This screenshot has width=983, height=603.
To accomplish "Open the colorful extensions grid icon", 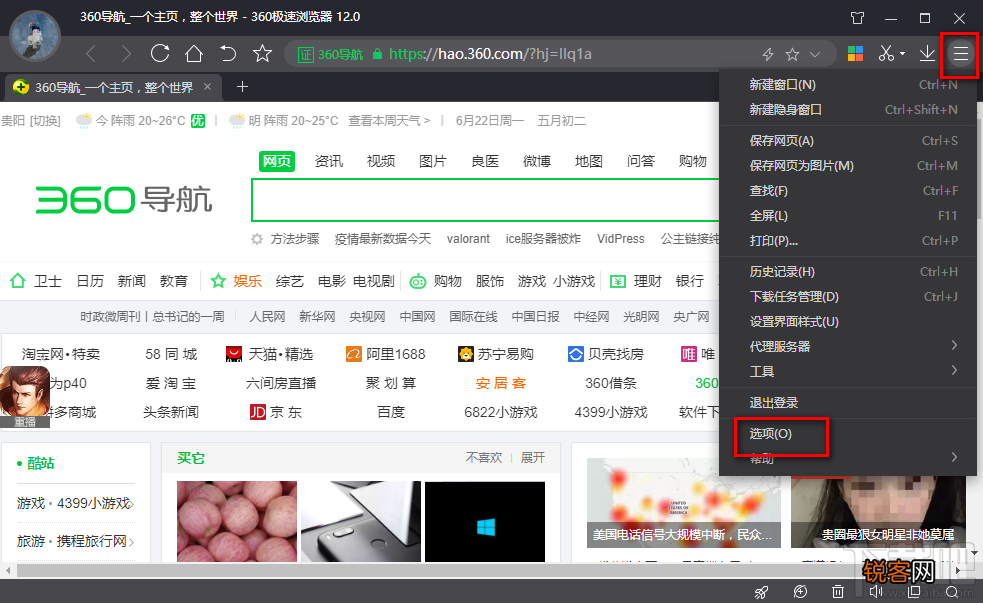I will tap(855, 54).
